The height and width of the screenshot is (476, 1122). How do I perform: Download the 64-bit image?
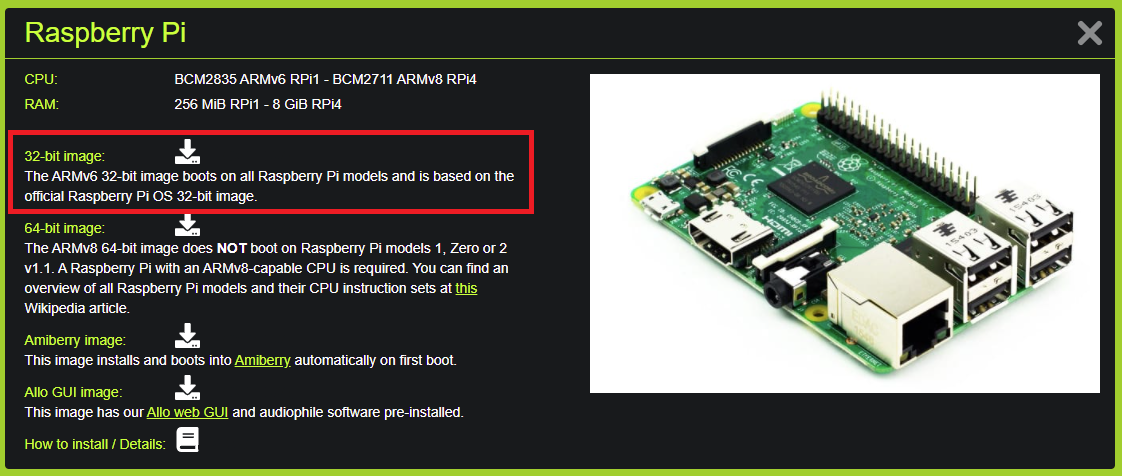pyautogui.click(x=187, y=225)
